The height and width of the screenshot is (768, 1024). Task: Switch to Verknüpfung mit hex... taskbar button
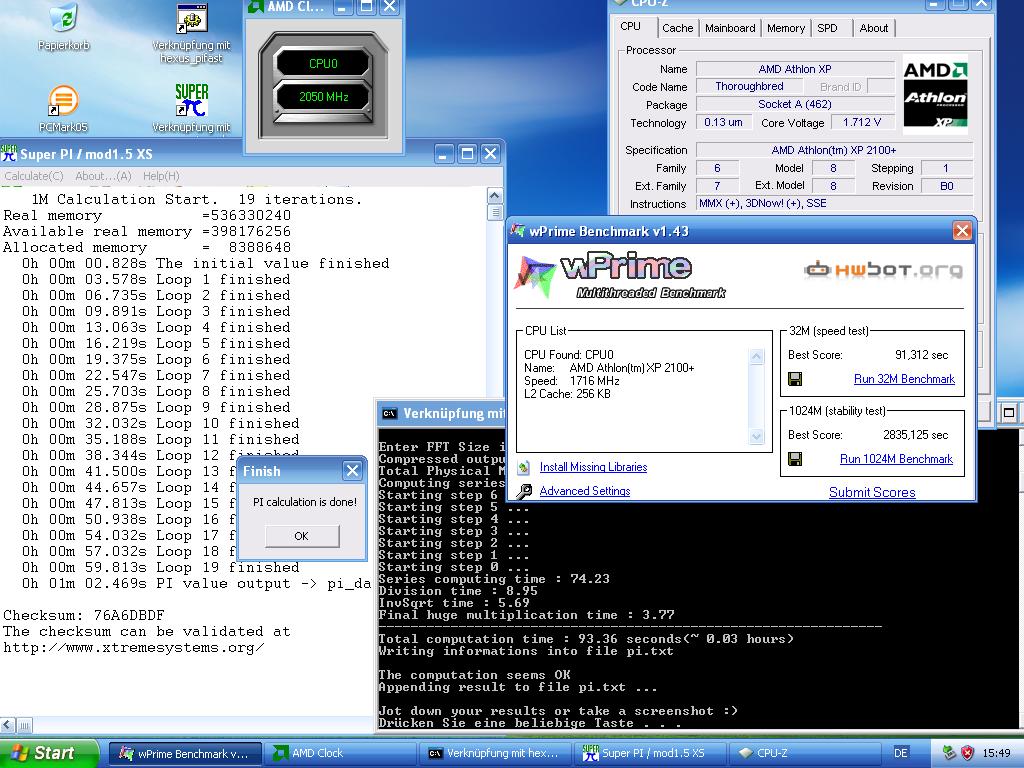click(494, 753)
